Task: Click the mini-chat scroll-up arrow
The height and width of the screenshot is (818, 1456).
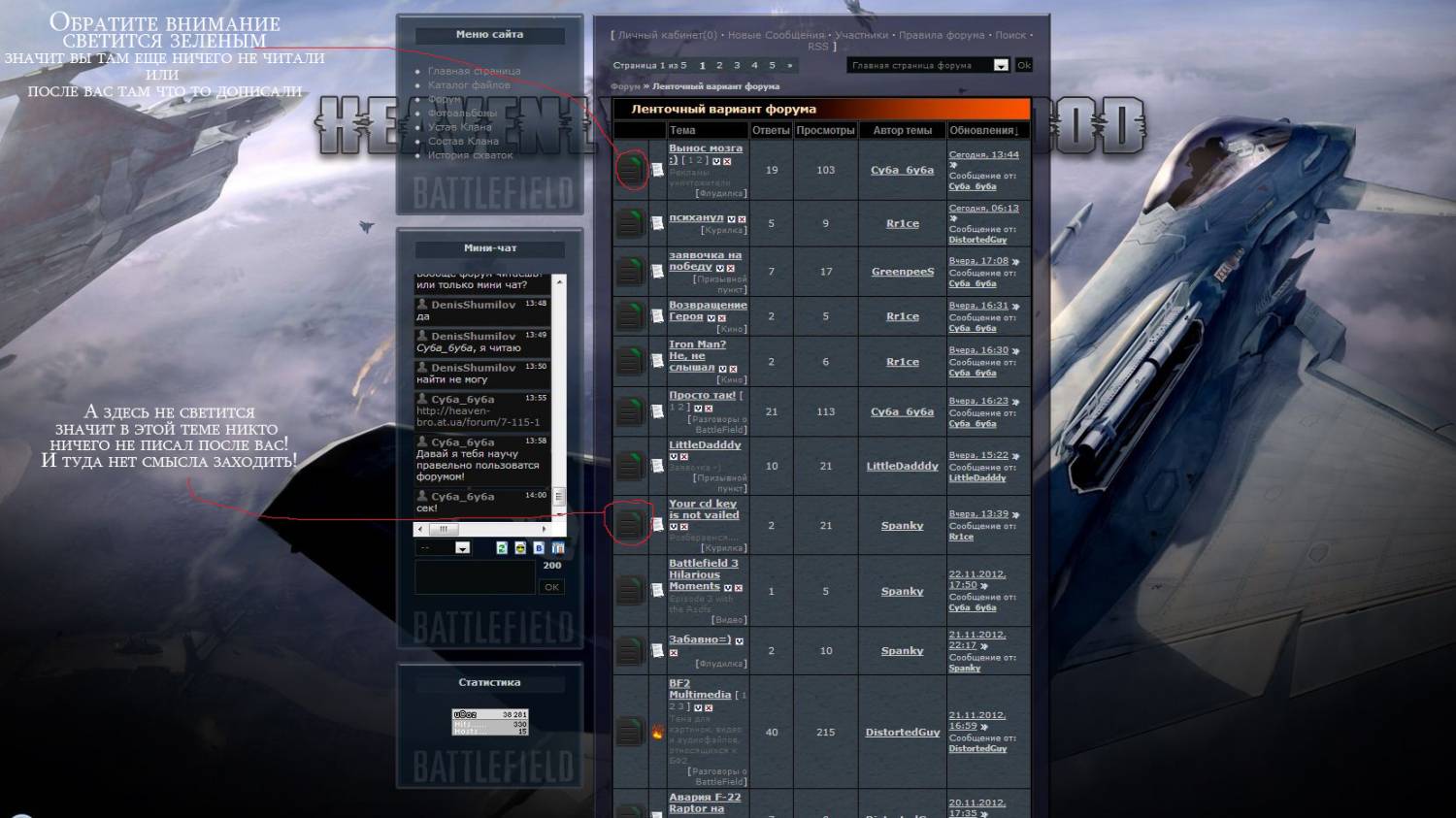Action: (x=559, y=280)
